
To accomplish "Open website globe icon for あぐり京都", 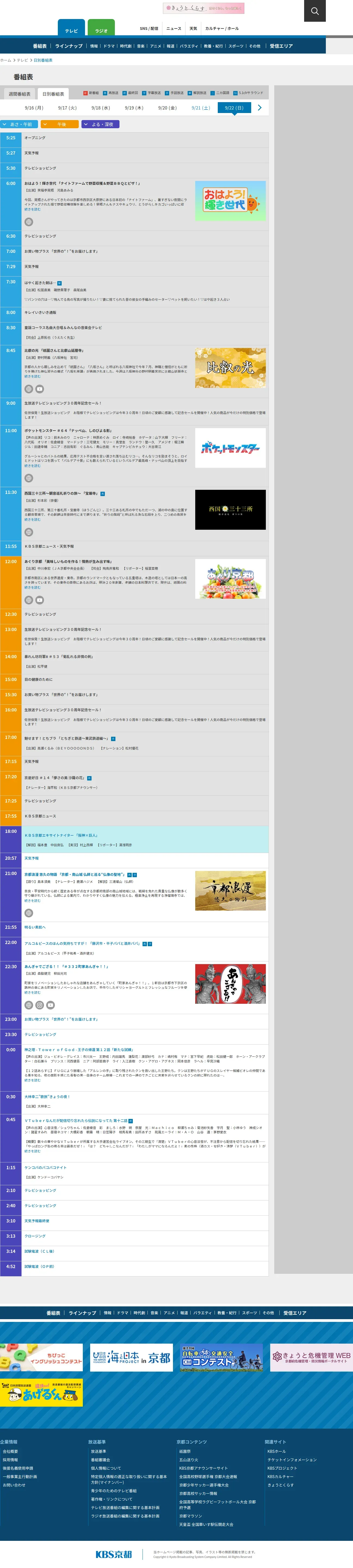I will [x=29, y=600].
